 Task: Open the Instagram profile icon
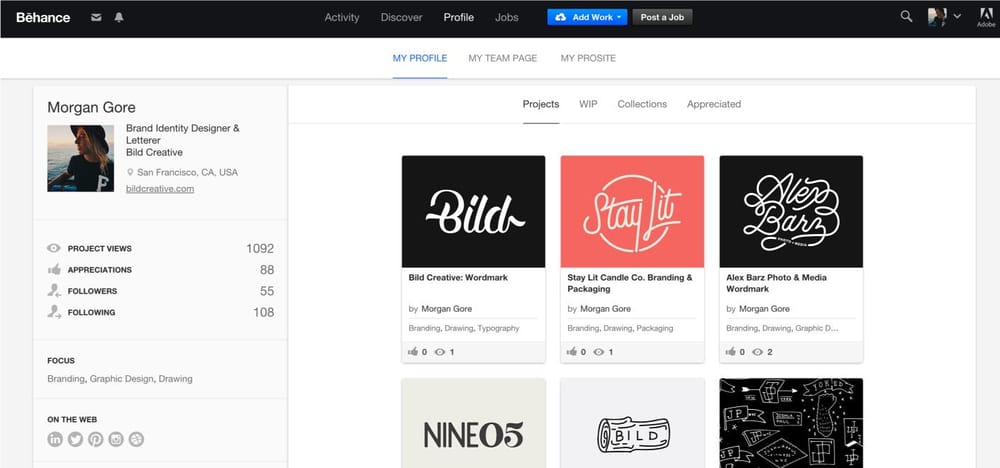click(115, 439)
